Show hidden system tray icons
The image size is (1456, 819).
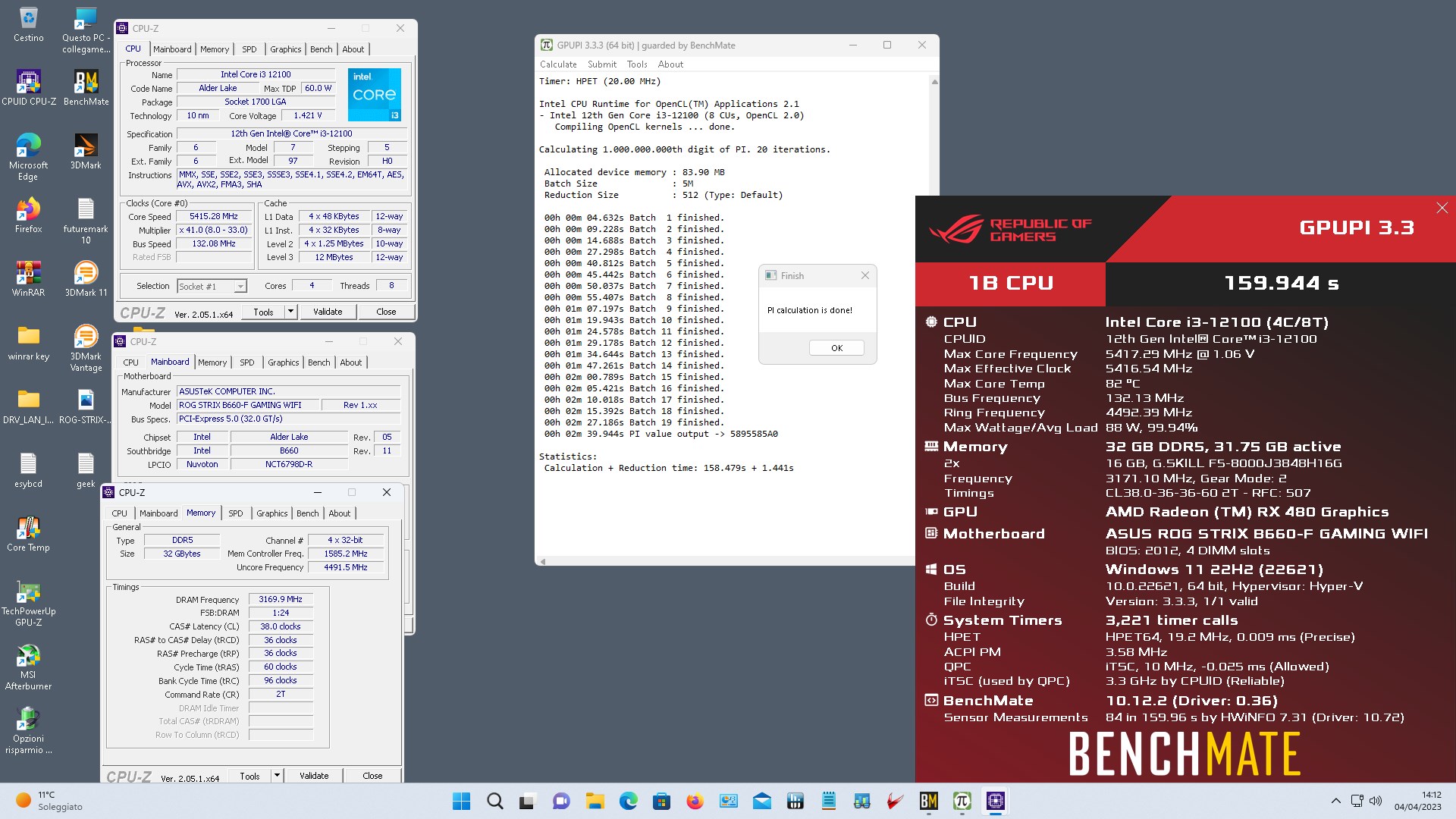1336,801
